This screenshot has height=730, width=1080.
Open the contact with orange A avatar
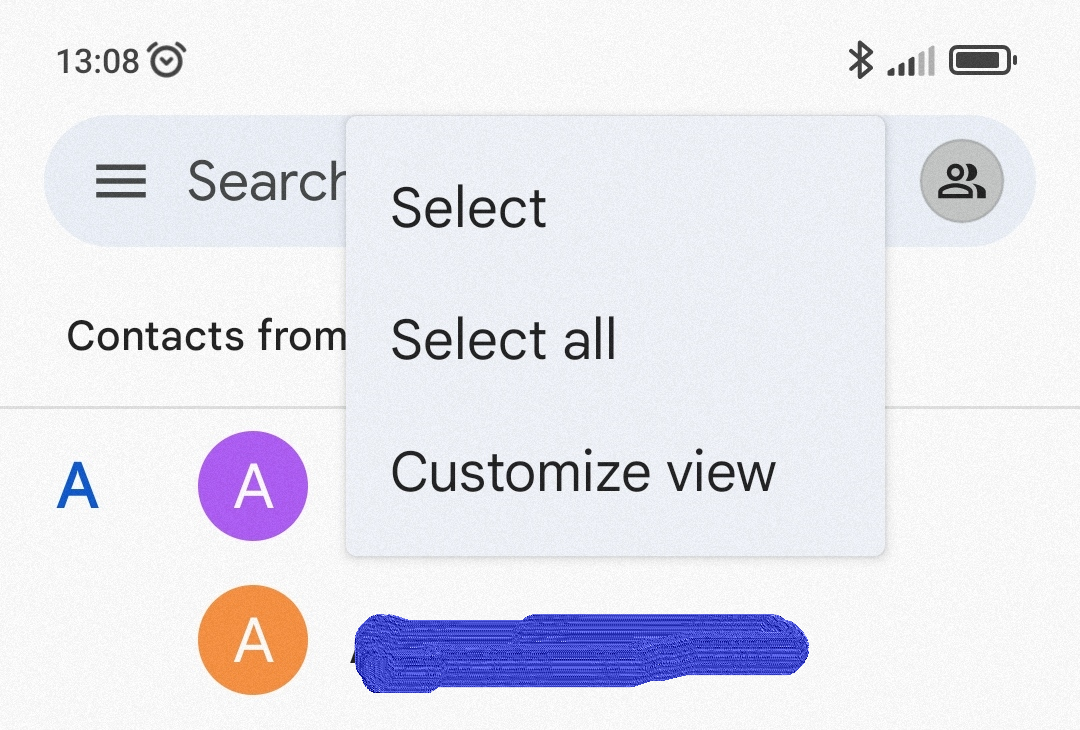(253, 640)
